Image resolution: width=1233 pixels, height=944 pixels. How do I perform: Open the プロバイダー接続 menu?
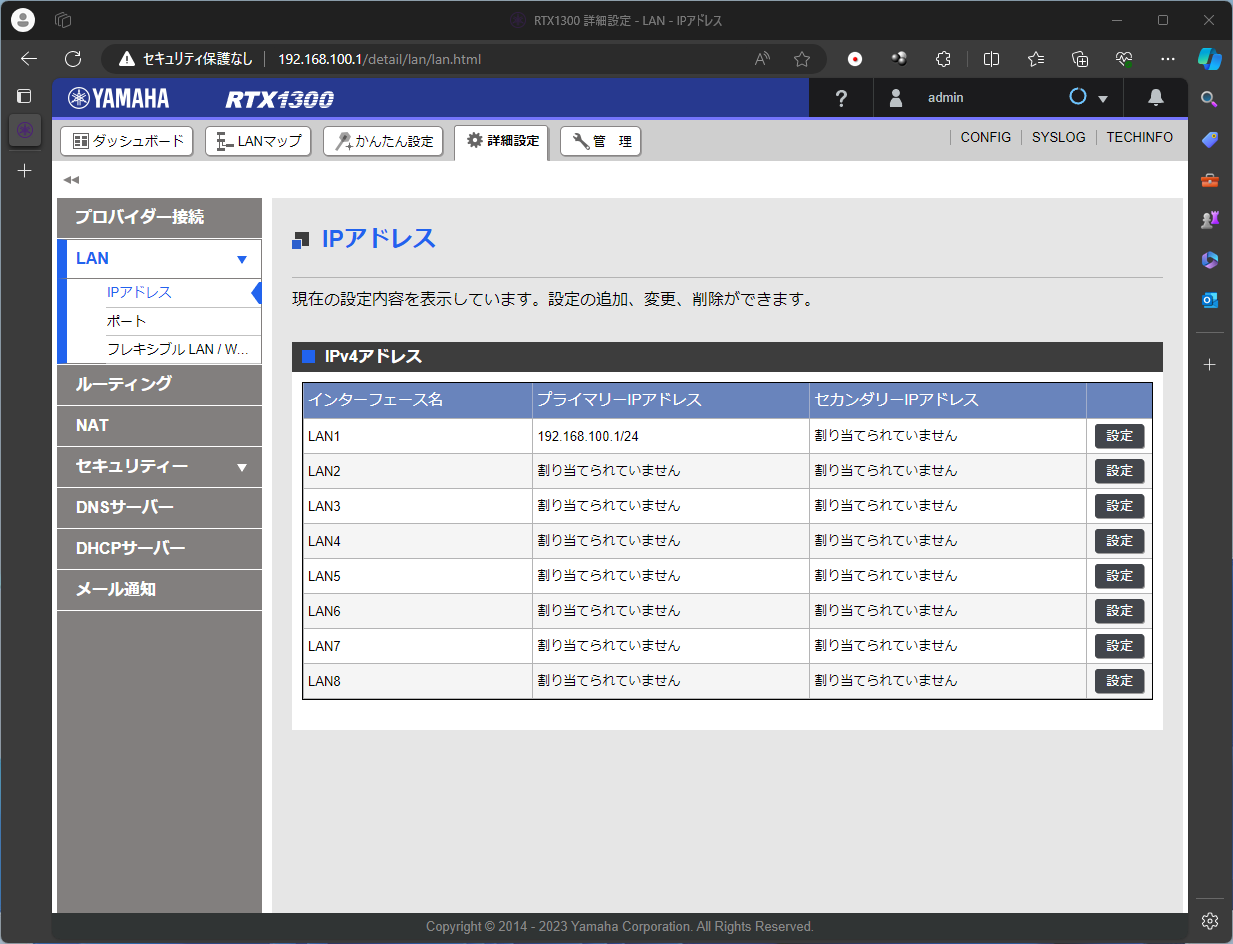coord(159,217)
